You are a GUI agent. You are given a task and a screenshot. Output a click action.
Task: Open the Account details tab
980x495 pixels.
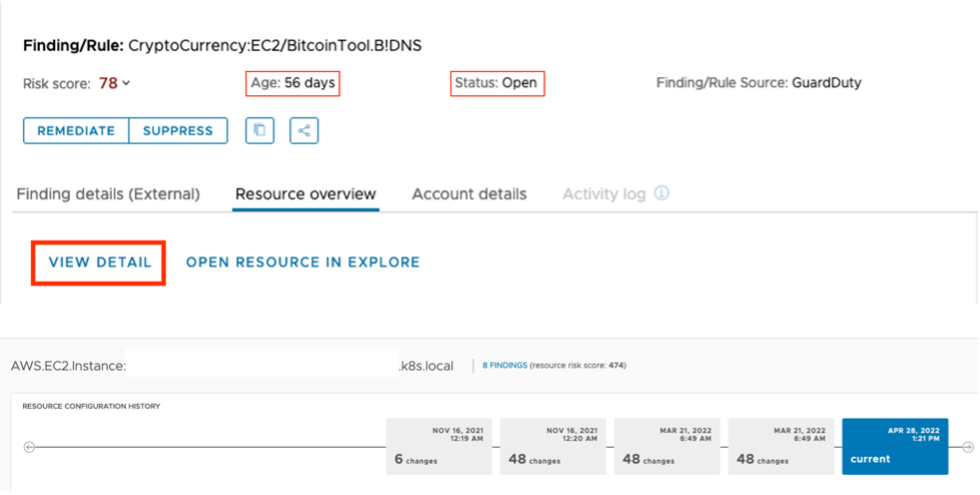pyautogui.click(x=469, y=194)
